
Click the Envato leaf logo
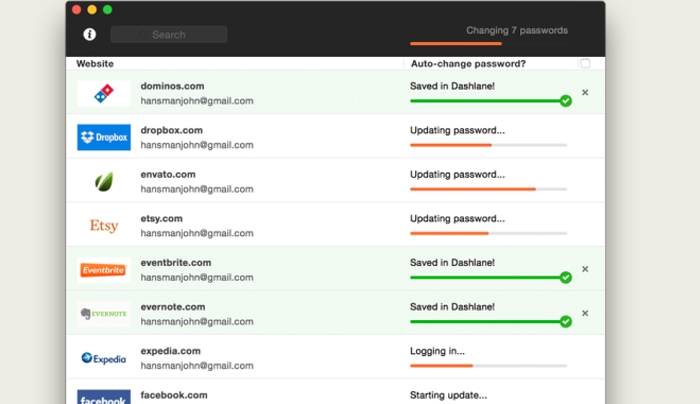pos(104,182)
